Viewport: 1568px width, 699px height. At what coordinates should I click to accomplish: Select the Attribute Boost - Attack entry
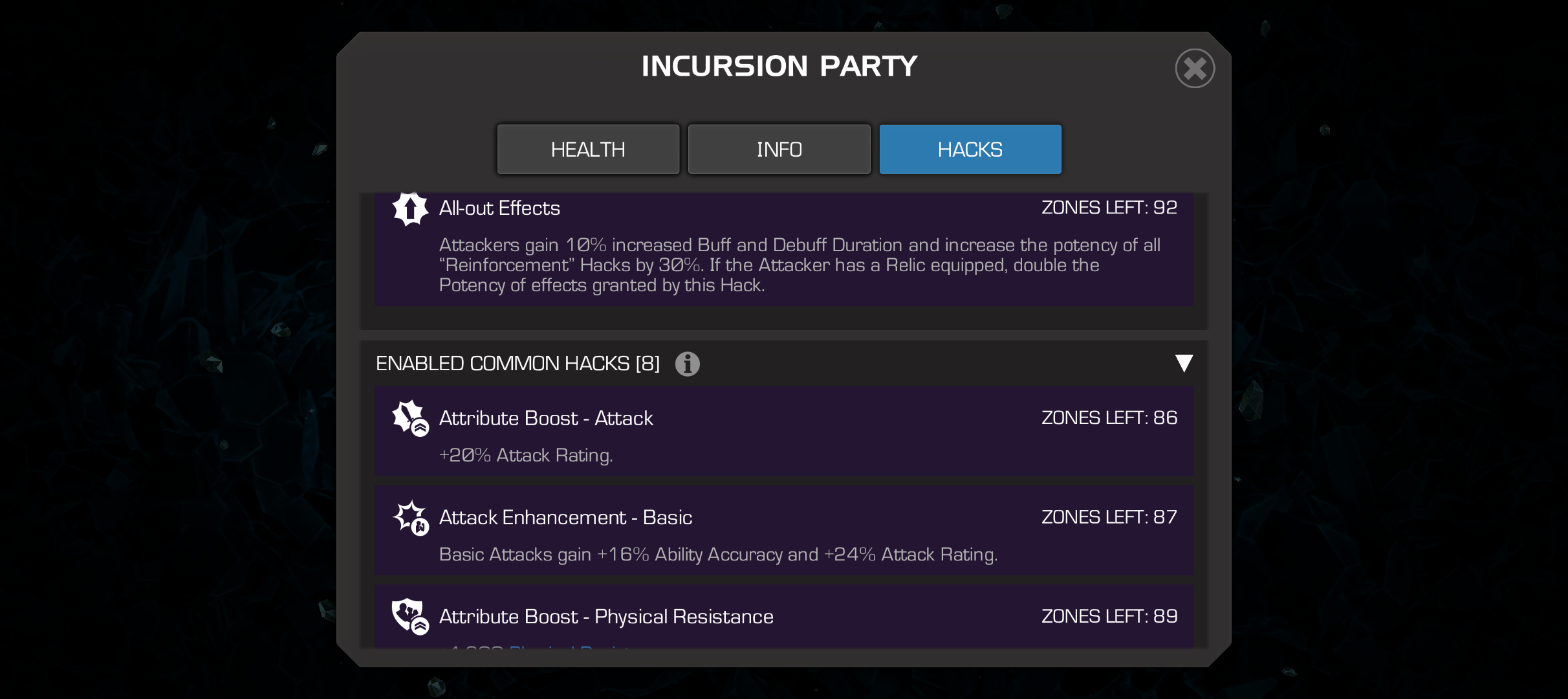point(784,431)
